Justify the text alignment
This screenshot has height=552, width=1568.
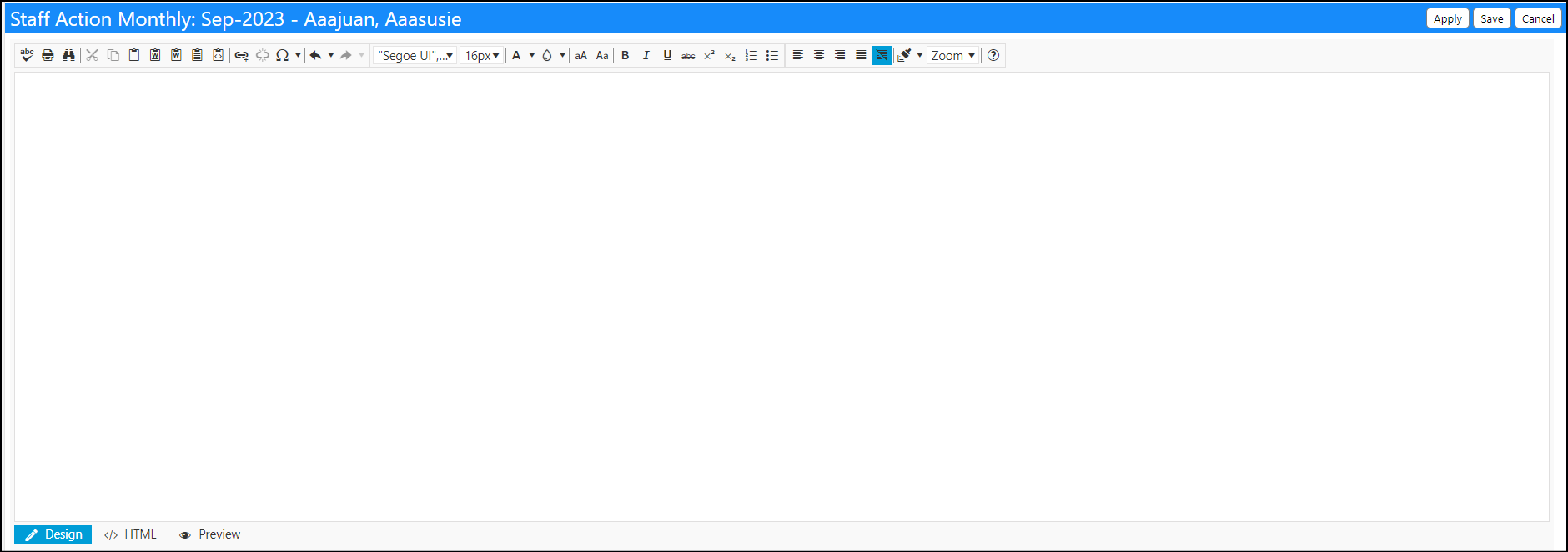click(x=861, y=55)
